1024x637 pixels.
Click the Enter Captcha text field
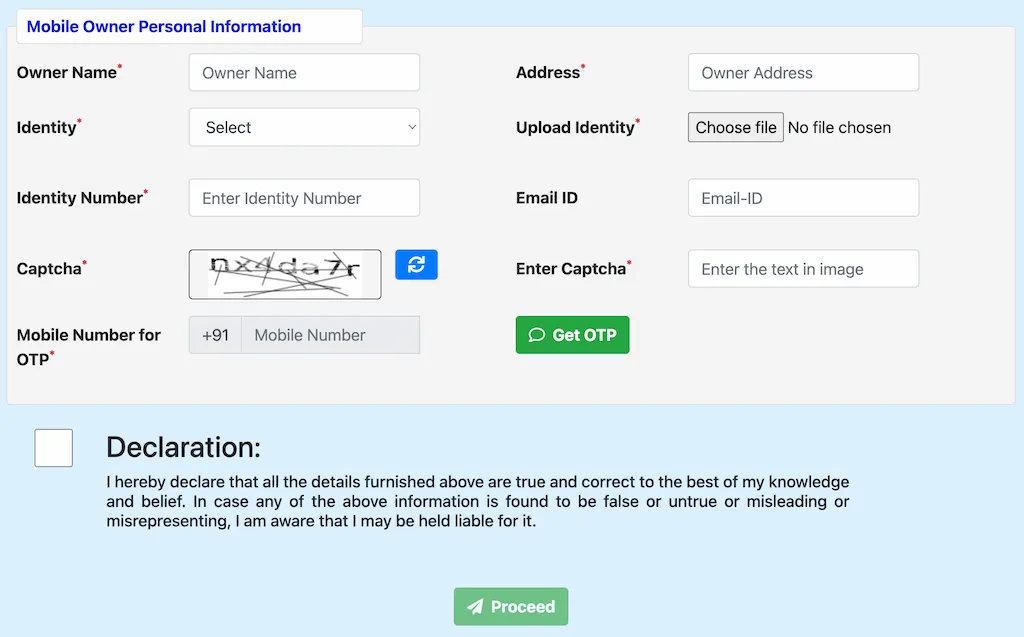click(x=803, y=268)
